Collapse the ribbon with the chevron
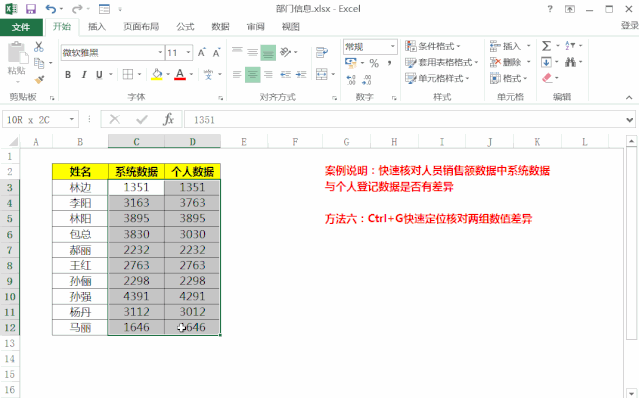639x398 pixels. click(x=629, y=97)
